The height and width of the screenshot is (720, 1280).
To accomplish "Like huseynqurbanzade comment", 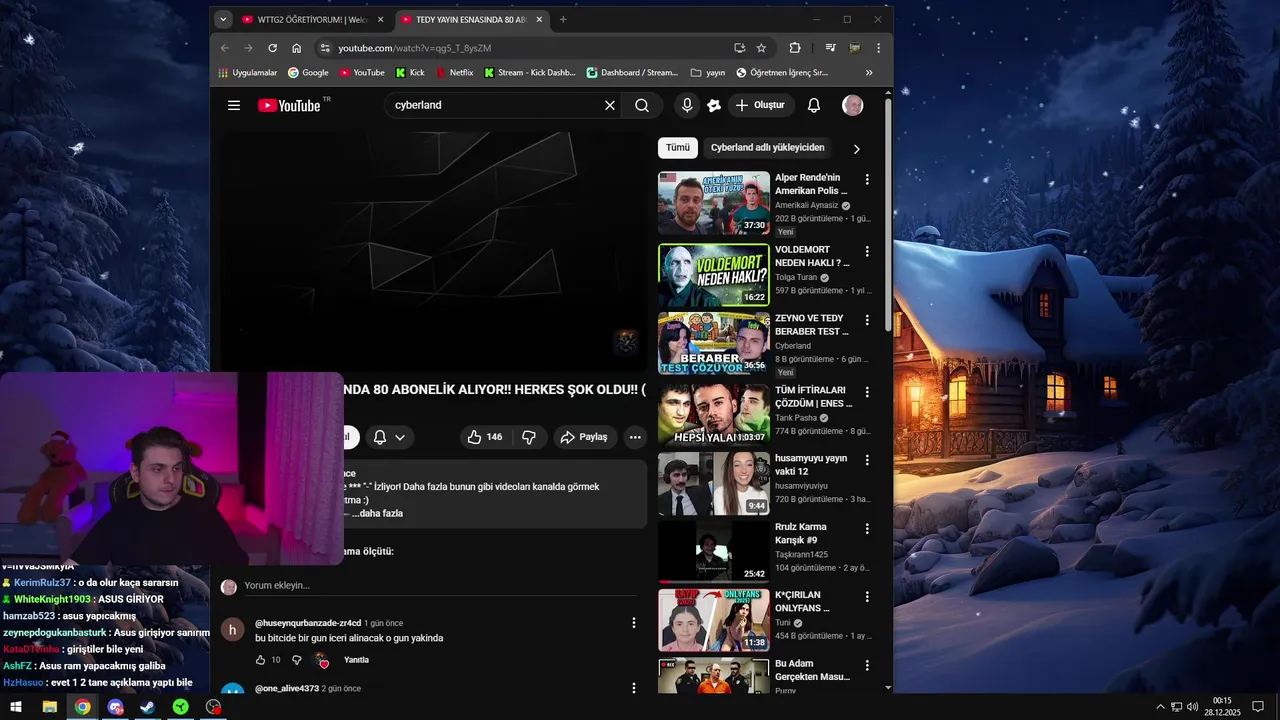I will (260, 660).
